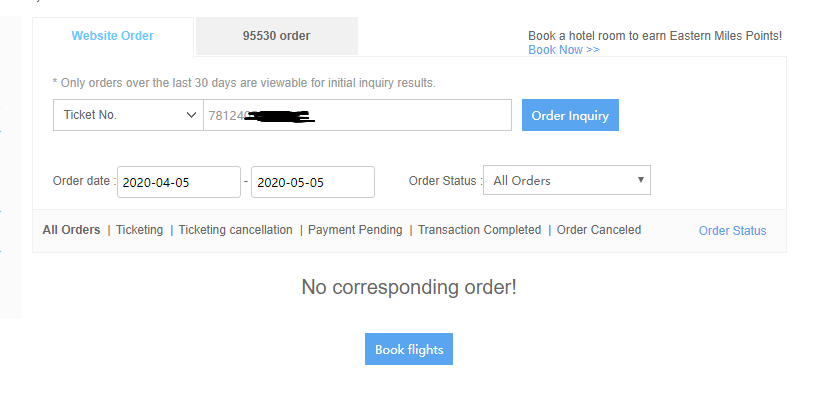Click the No corresponding order! message
The image size is (814, 395).
point(409,287)
